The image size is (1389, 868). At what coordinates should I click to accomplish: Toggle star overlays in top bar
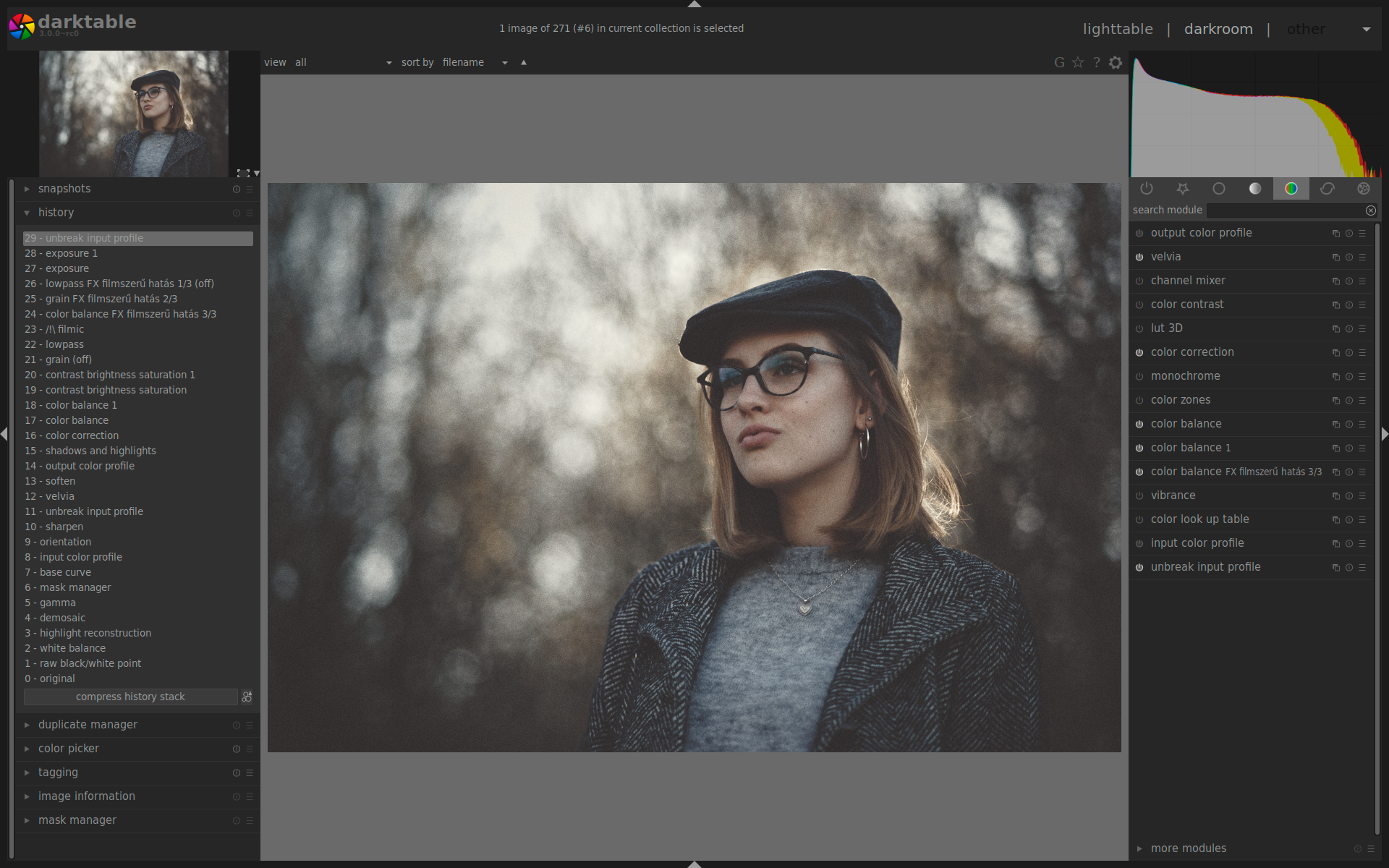click(x=1078, y=62)
